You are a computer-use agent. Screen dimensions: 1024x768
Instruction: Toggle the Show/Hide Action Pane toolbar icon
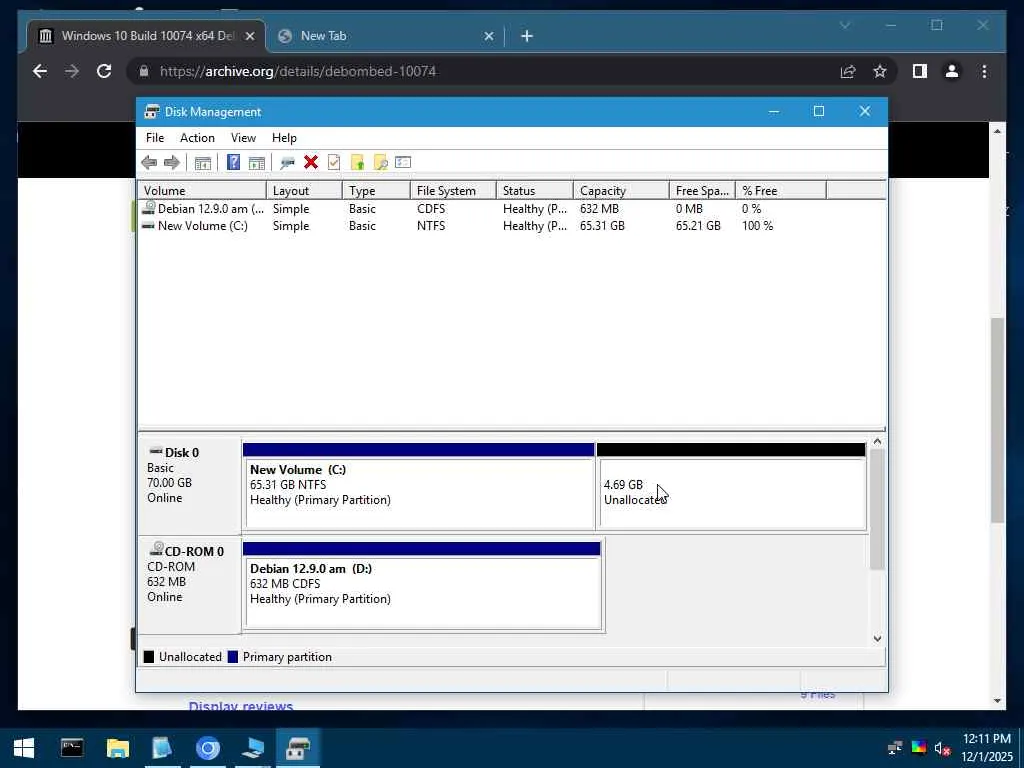(257, 163)
